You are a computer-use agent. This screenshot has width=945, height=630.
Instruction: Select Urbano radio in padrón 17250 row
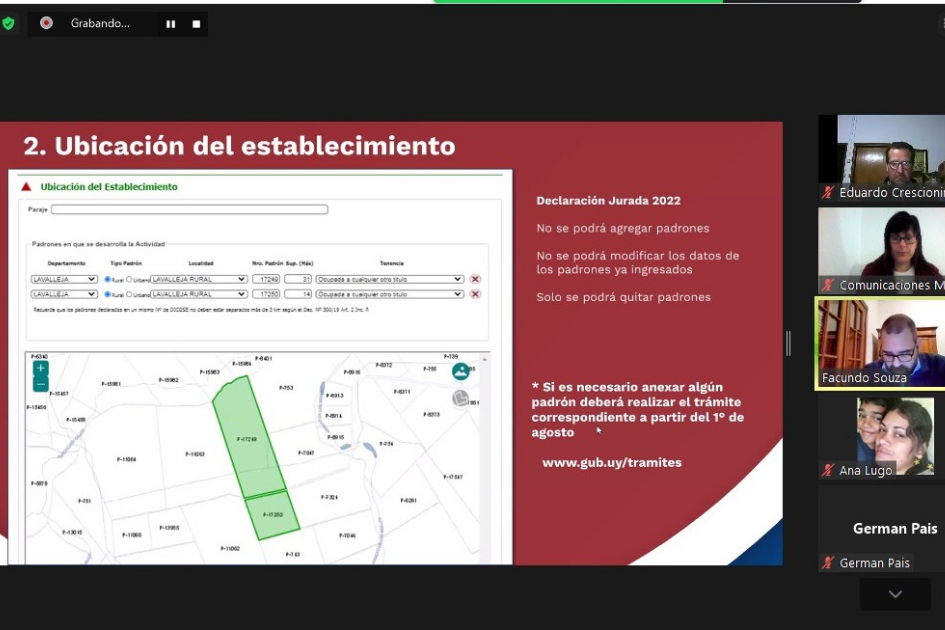click(x=129, y=294)
